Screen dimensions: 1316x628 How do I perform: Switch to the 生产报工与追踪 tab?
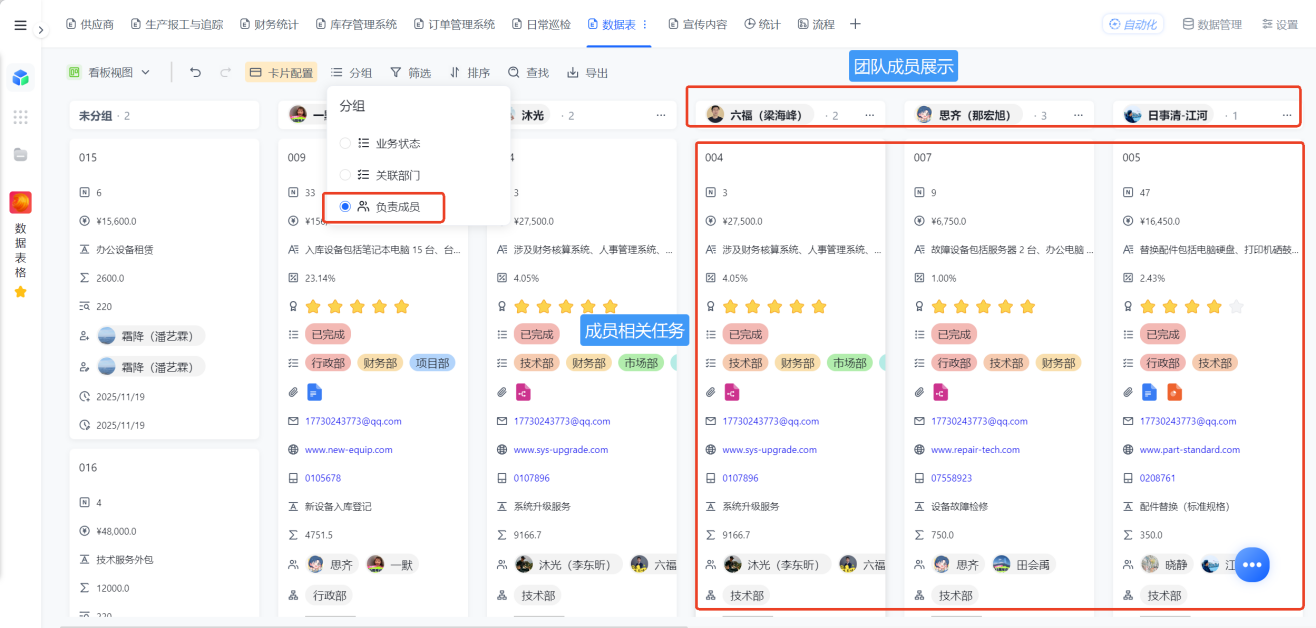pos(176,24)
